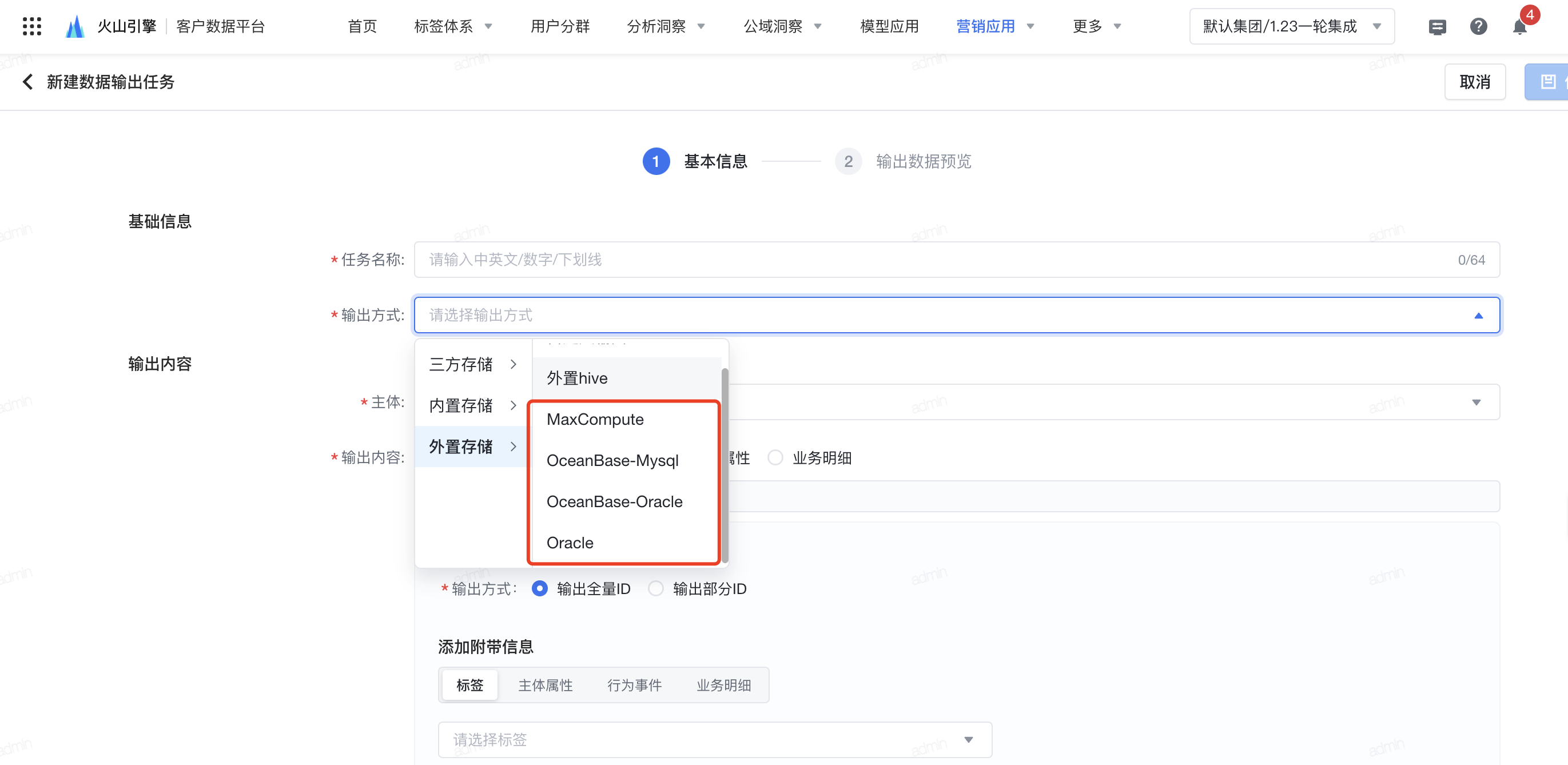Open the 模型应用 menu item
The image size is (1568, 765).
pos(889,26)
